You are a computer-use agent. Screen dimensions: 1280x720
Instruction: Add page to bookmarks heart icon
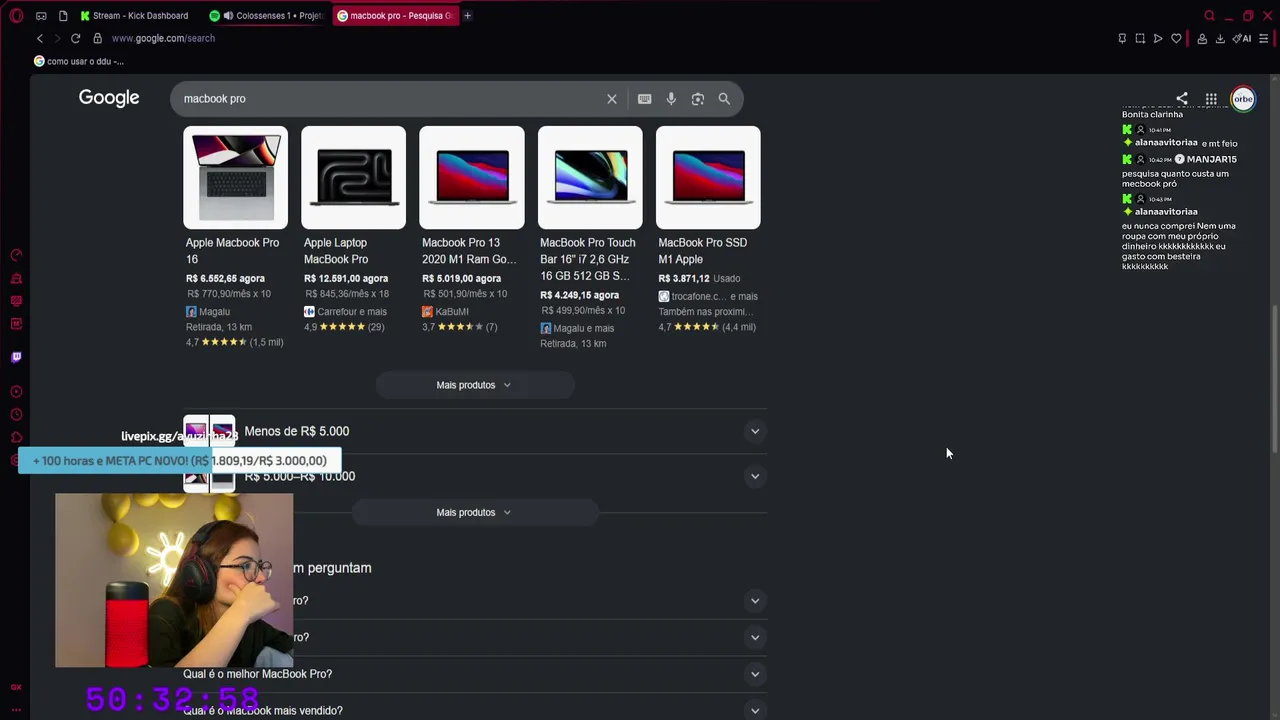(x=1176, y=38)
